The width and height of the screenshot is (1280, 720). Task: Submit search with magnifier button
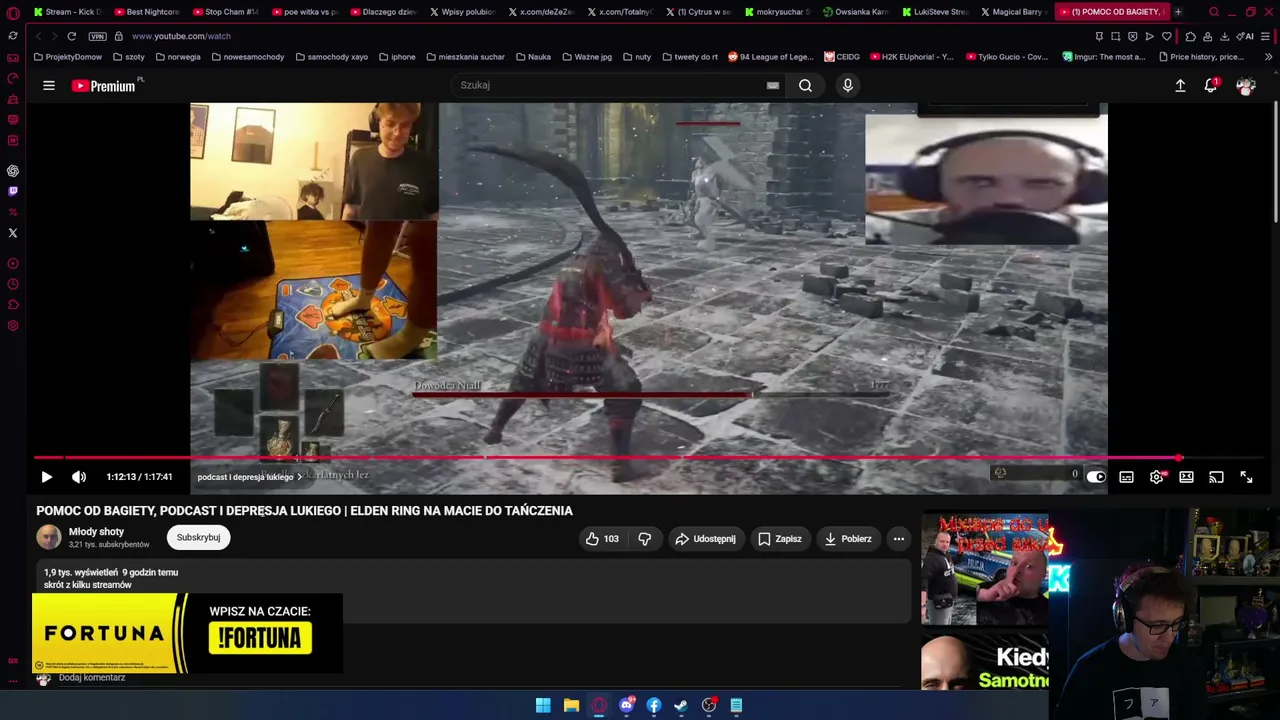pyautogui.click(x=805, y=85)
